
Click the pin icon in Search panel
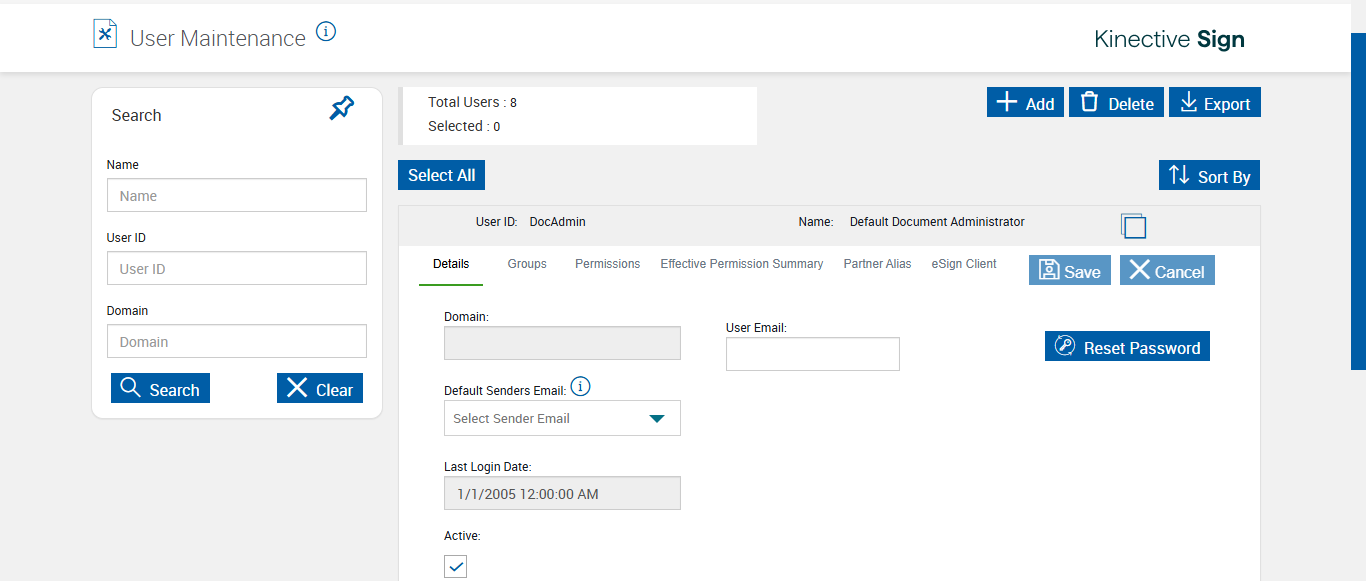[342, 108]
